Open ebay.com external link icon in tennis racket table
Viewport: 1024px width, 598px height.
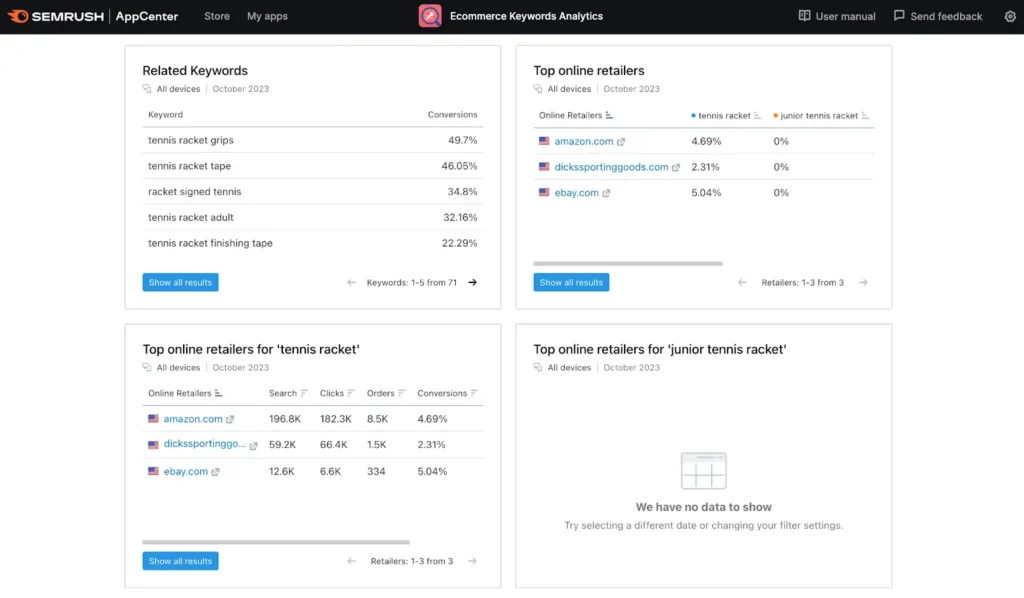point(215,472)
